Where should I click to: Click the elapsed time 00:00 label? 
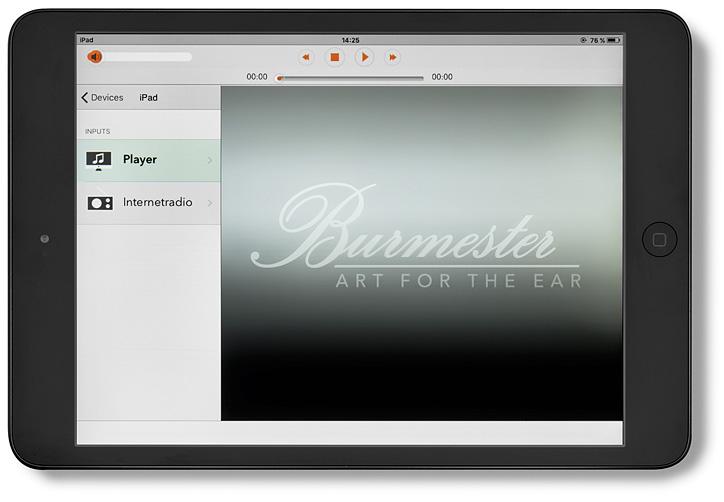(x=257, y=77)
